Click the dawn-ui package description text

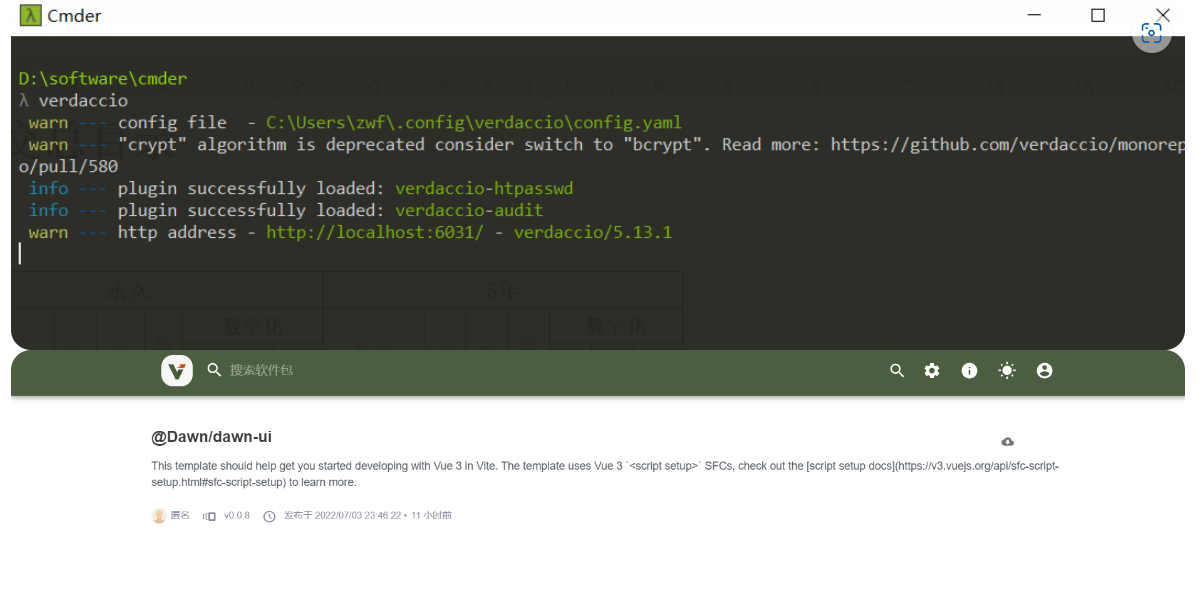(605, 474)
